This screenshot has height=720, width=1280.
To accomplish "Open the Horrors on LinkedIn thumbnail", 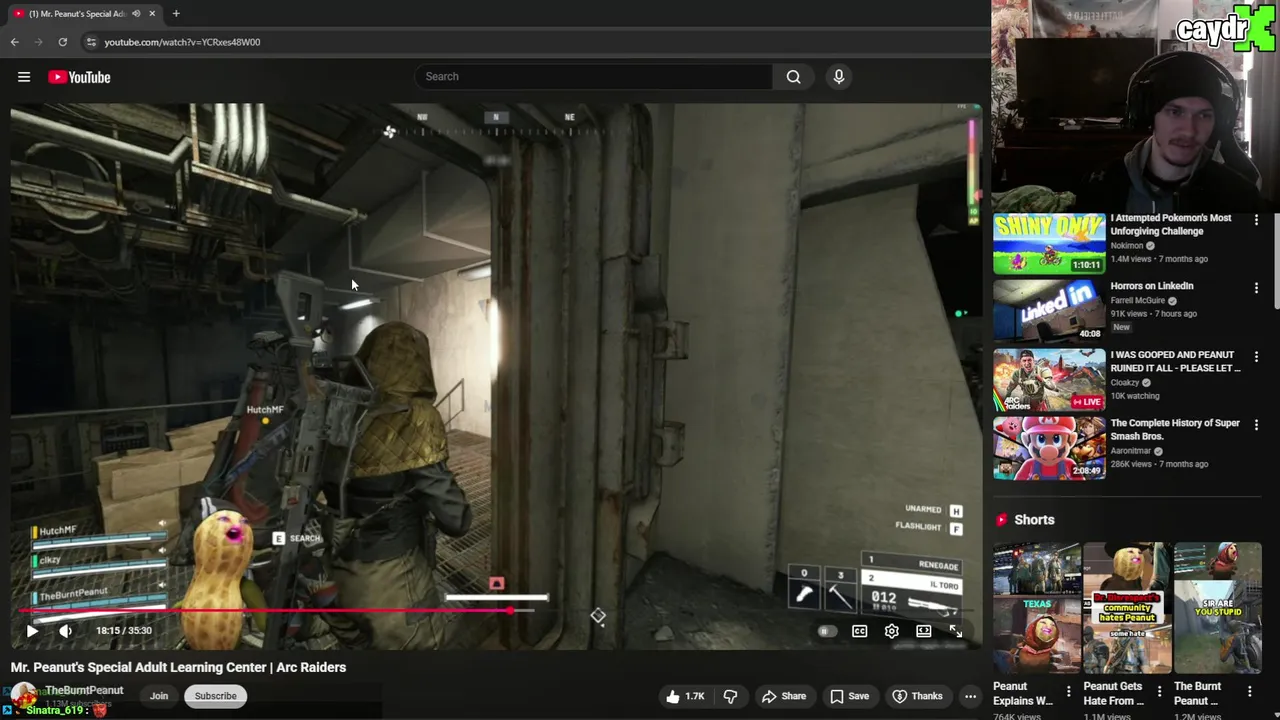I will tap(1049, 311).
